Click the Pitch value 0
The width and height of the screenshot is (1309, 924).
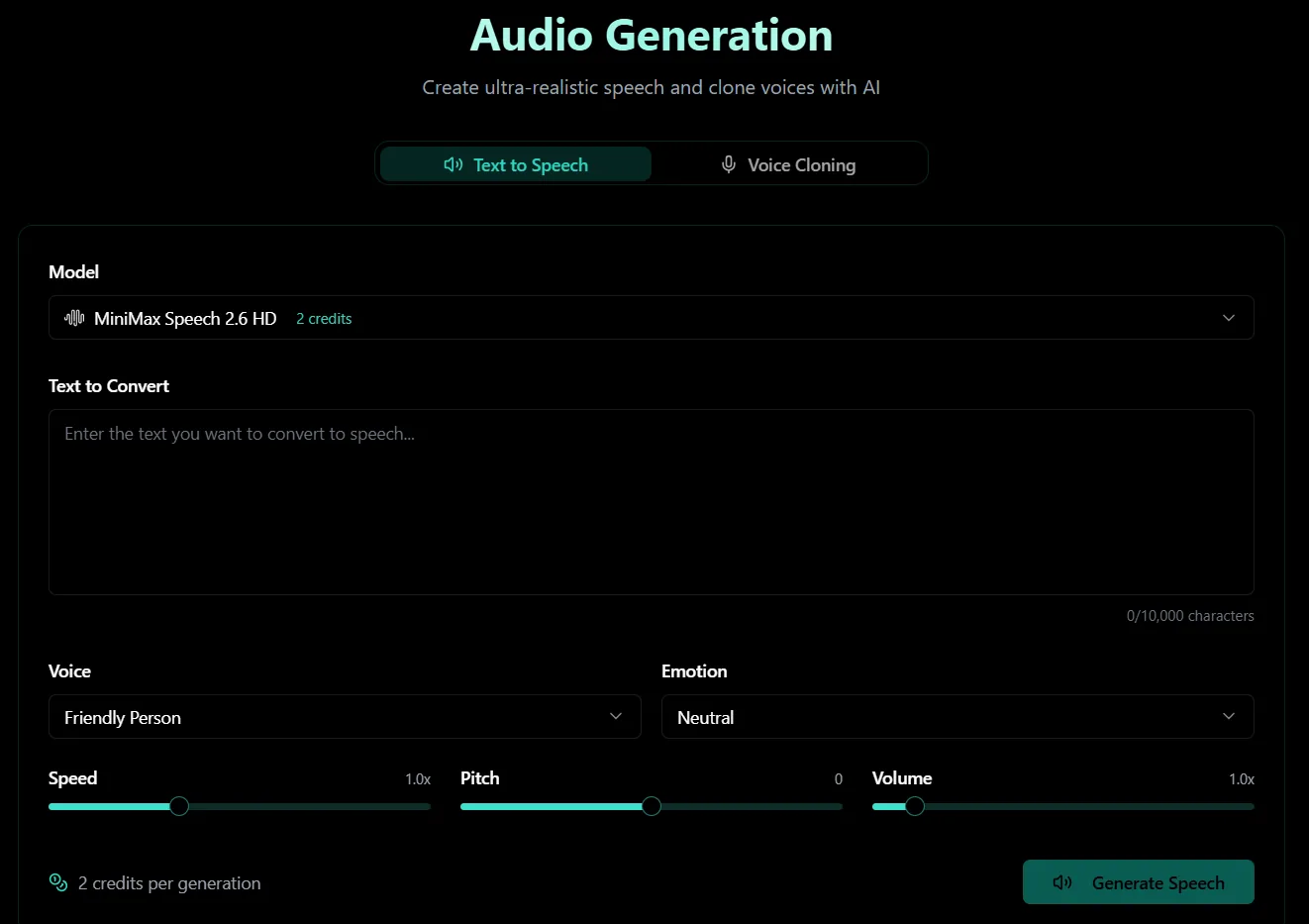point(839,779)
